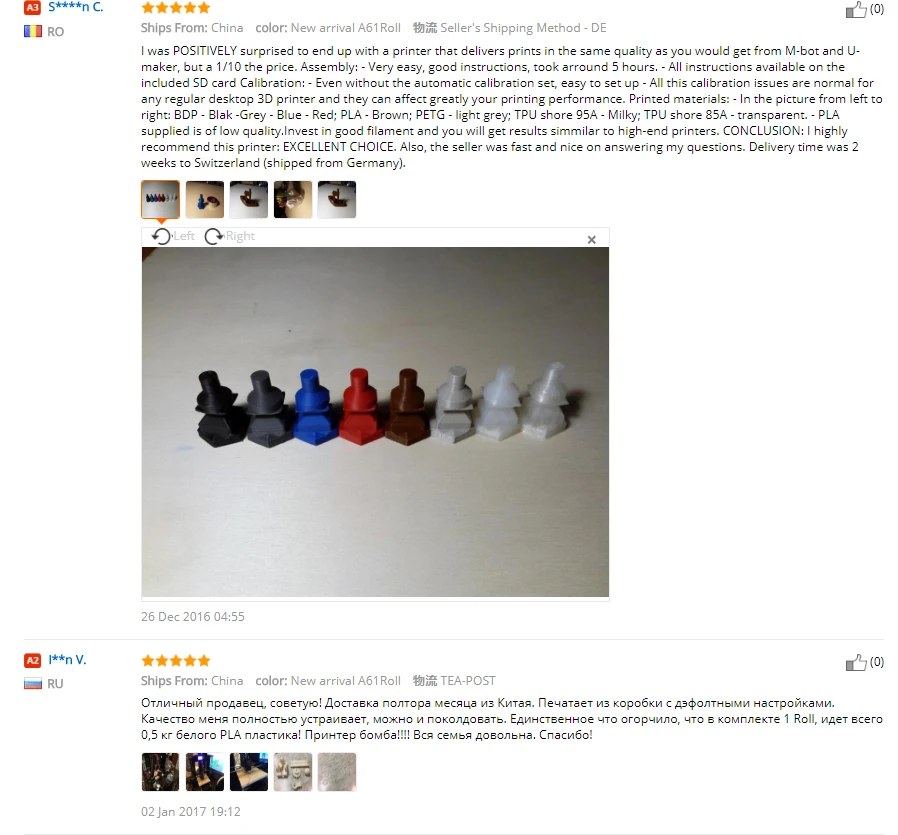Open second thumbnail with blue figure

204,199
